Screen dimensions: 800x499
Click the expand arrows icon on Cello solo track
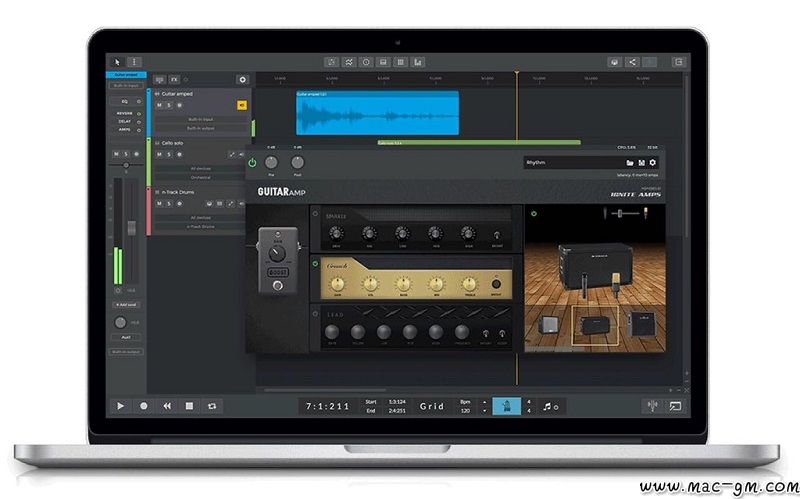tap(232, 154)
